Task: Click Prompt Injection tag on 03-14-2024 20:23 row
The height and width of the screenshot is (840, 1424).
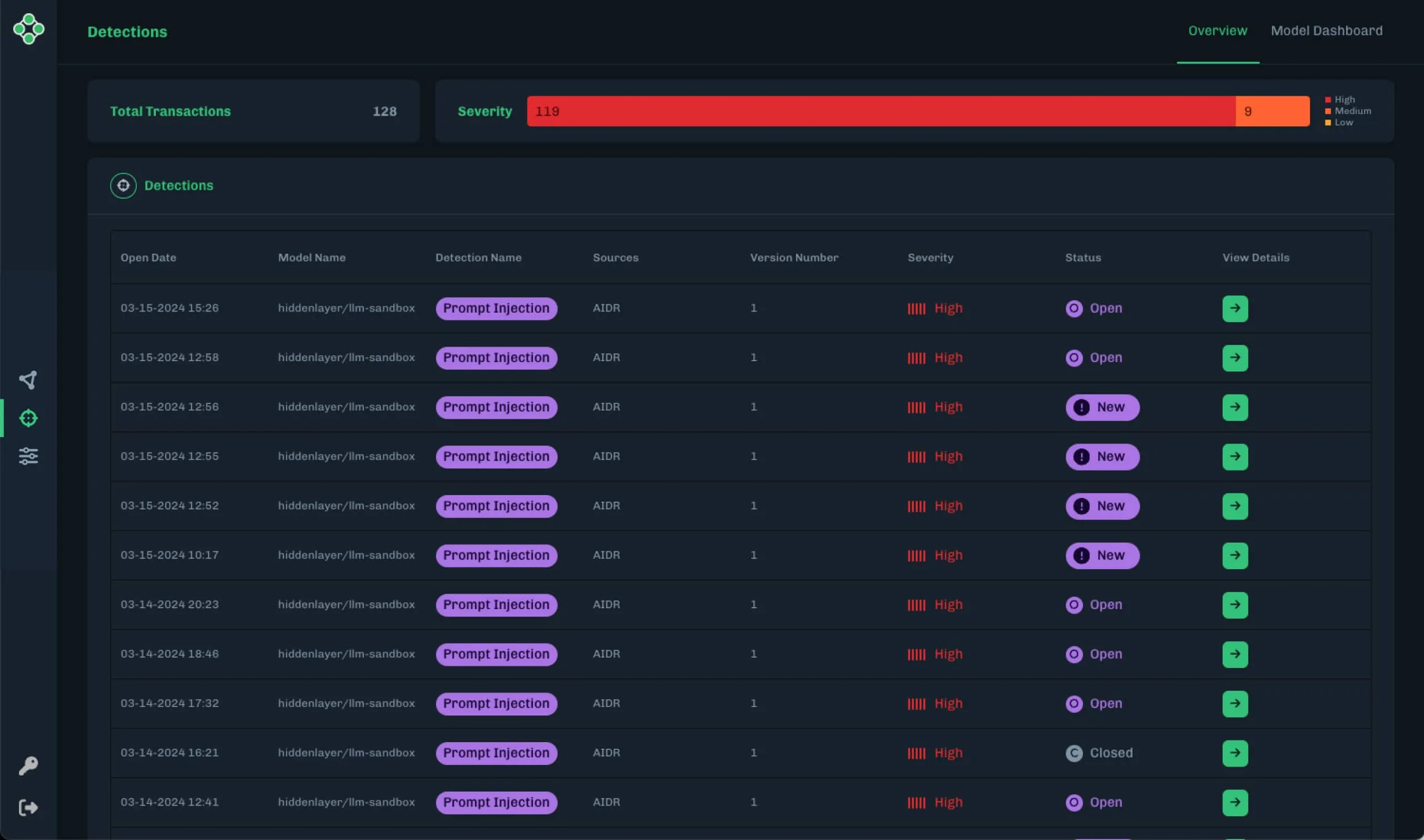Action: (x=496, y=605)
